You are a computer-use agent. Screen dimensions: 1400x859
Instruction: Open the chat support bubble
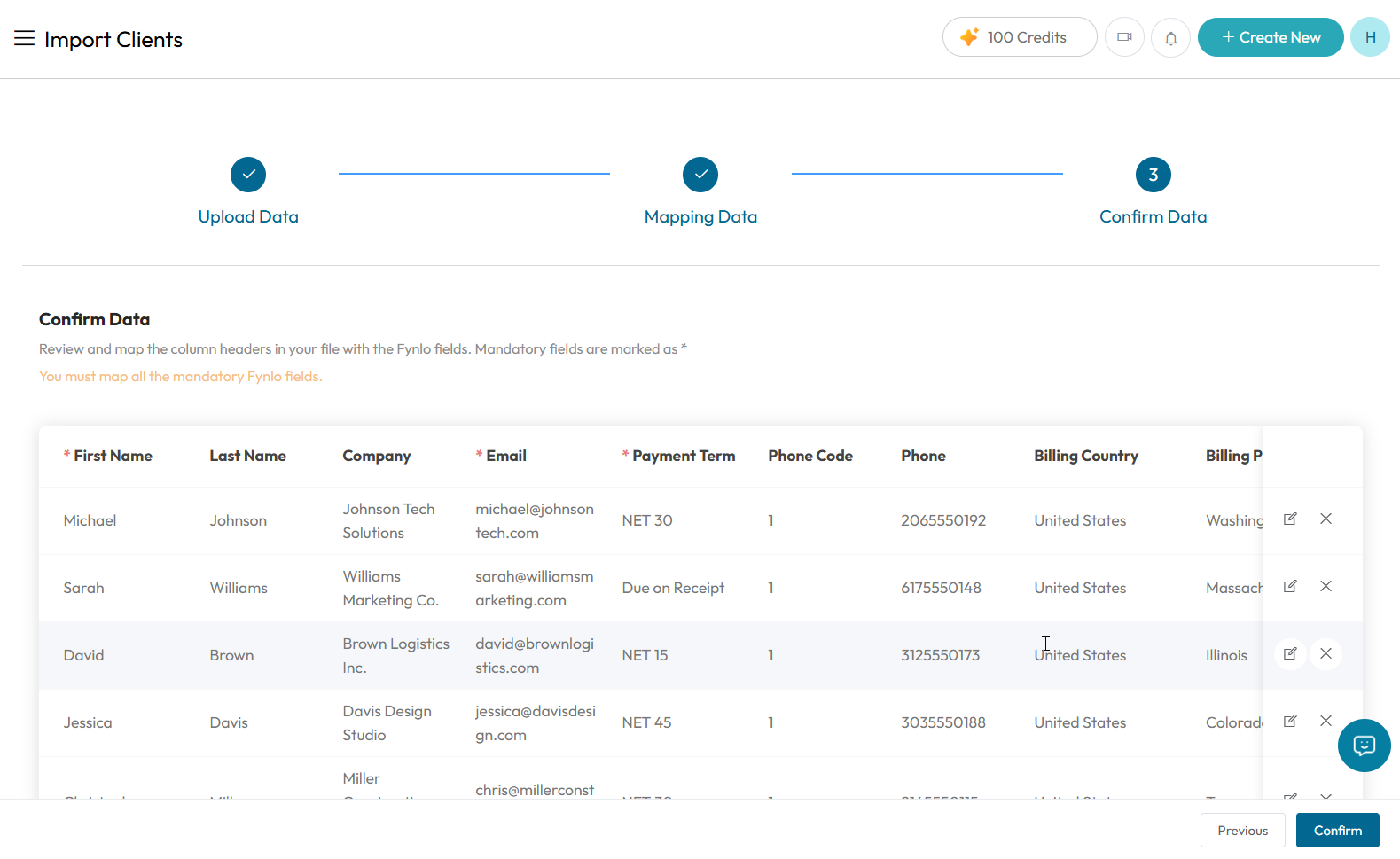(x=1364, y=746)
